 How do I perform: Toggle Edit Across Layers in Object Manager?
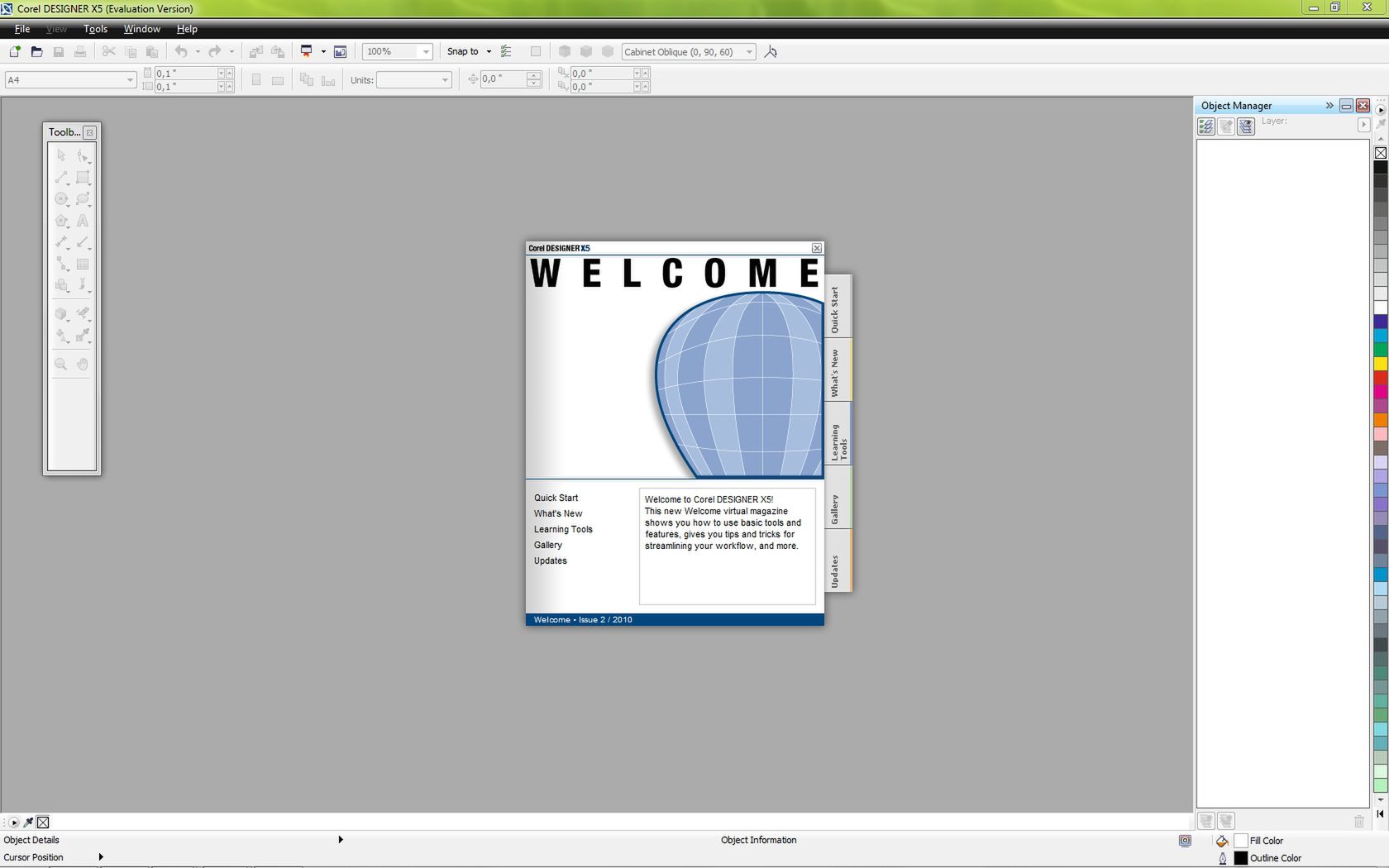pos(1226,126)
